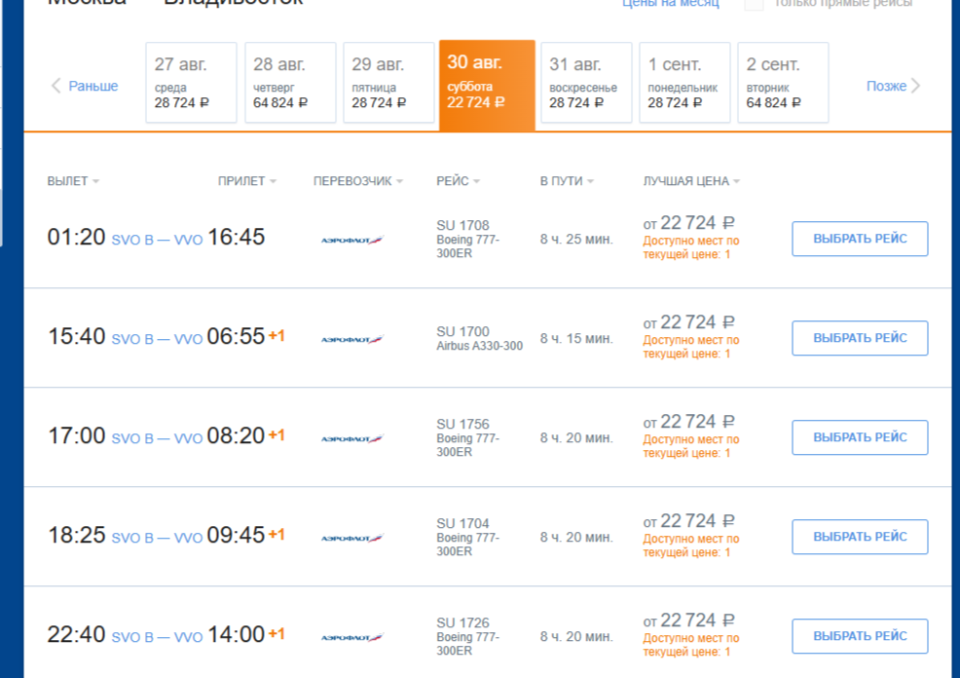
Task: Click Aeroflot logo for flight SU 1704
Action: click(x=352, y=538)
